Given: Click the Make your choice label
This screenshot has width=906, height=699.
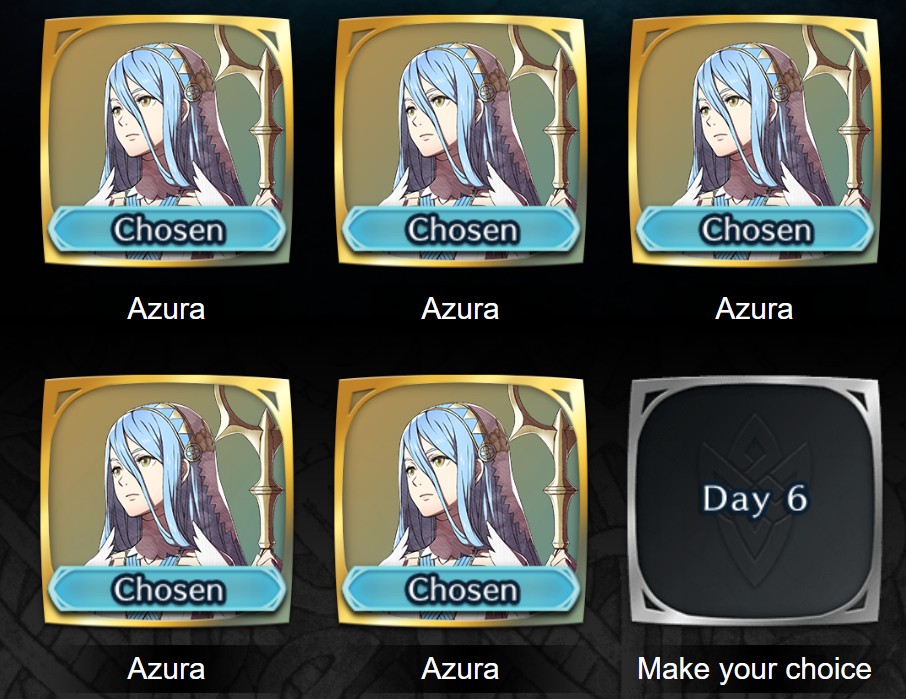Looking at the screenshot, I should click(754, 669).
